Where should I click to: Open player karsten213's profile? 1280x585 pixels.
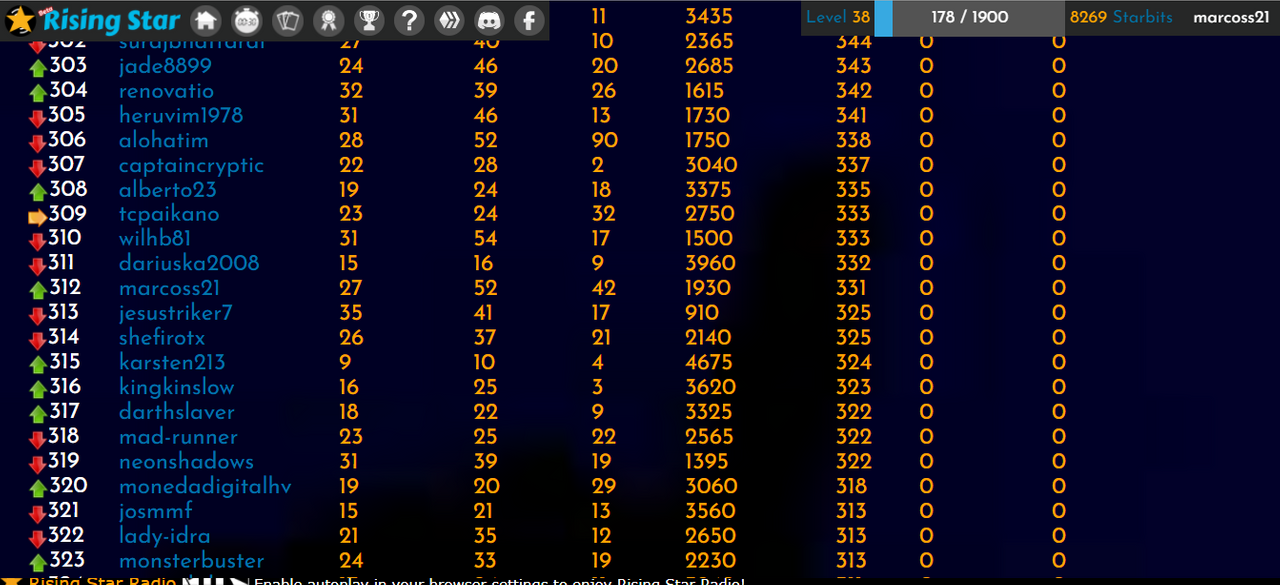[x=172, y=363]
